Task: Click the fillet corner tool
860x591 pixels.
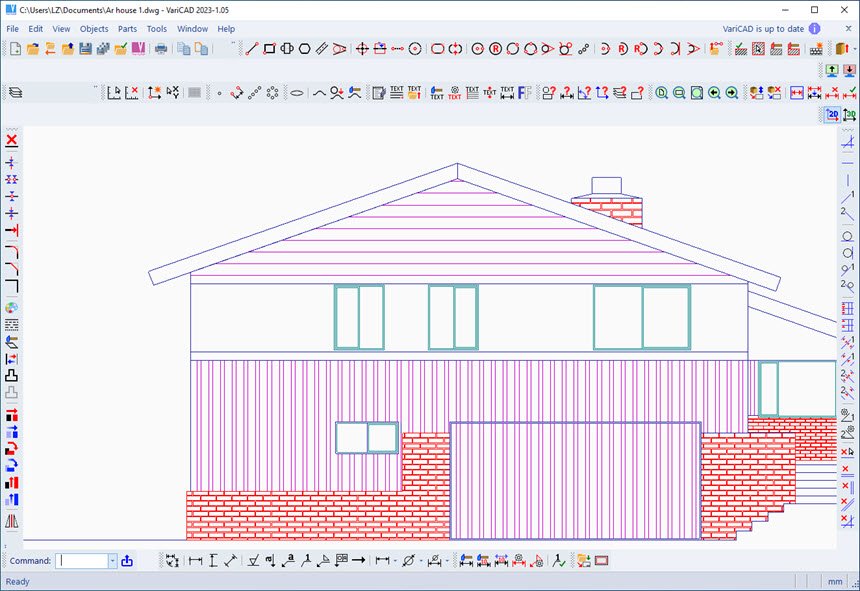Action: (12, 252)
